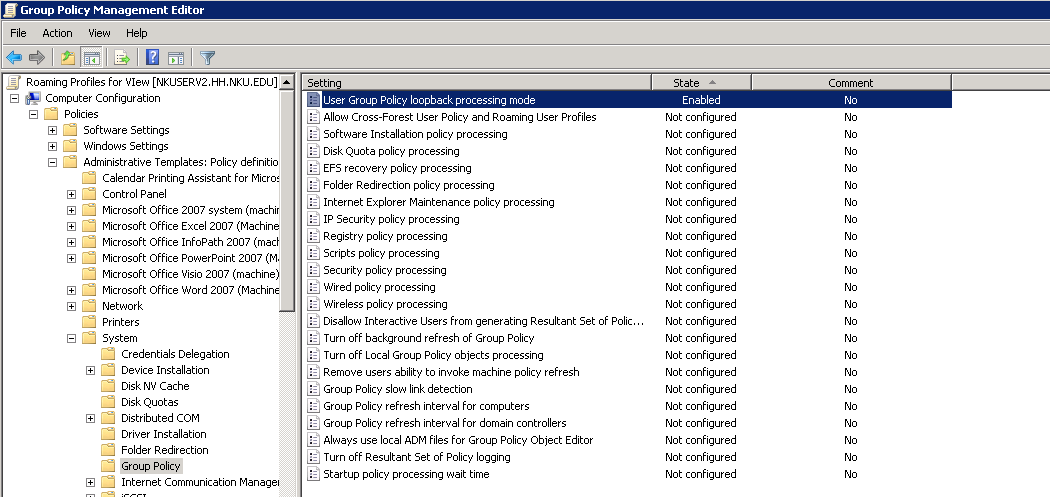Select the Driver Installation tree folder
1050x497 pixels.
point(163,434)
